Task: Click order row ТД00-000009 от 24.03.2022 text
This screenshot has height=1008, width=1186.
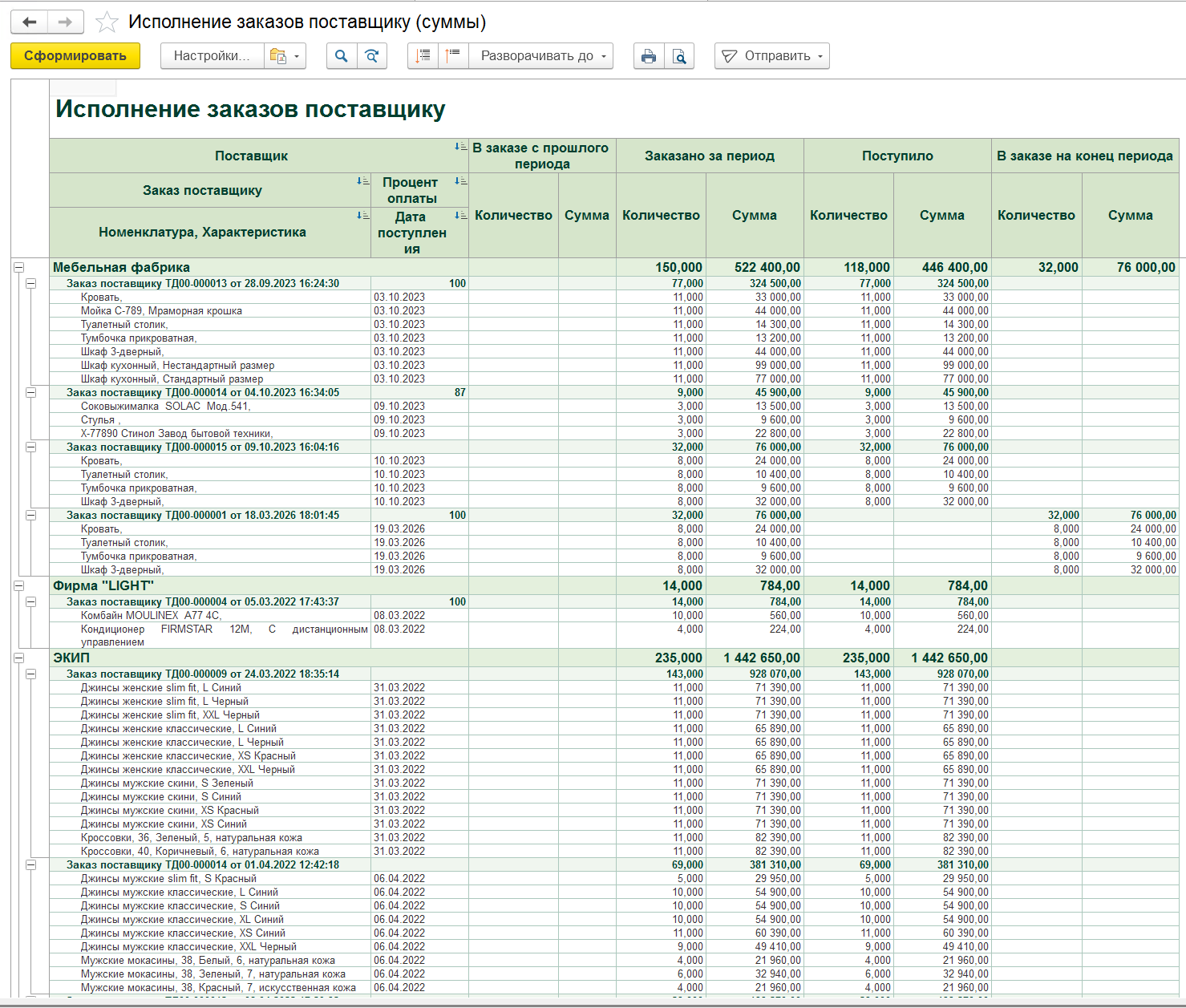Action: coord(203,674)
